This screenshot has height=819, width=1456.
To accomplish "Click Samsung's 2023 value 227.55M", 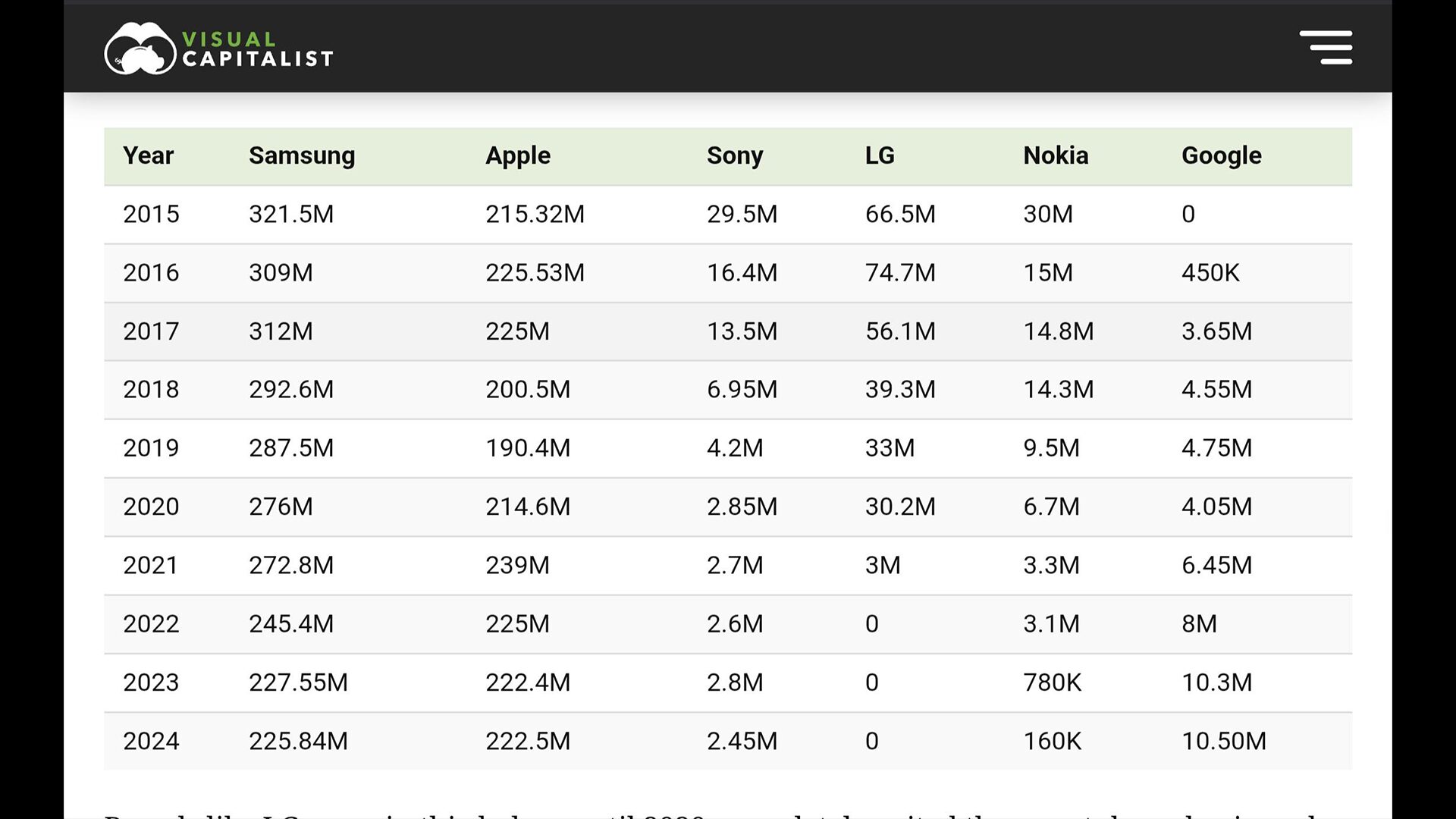I will click(298, 682).
